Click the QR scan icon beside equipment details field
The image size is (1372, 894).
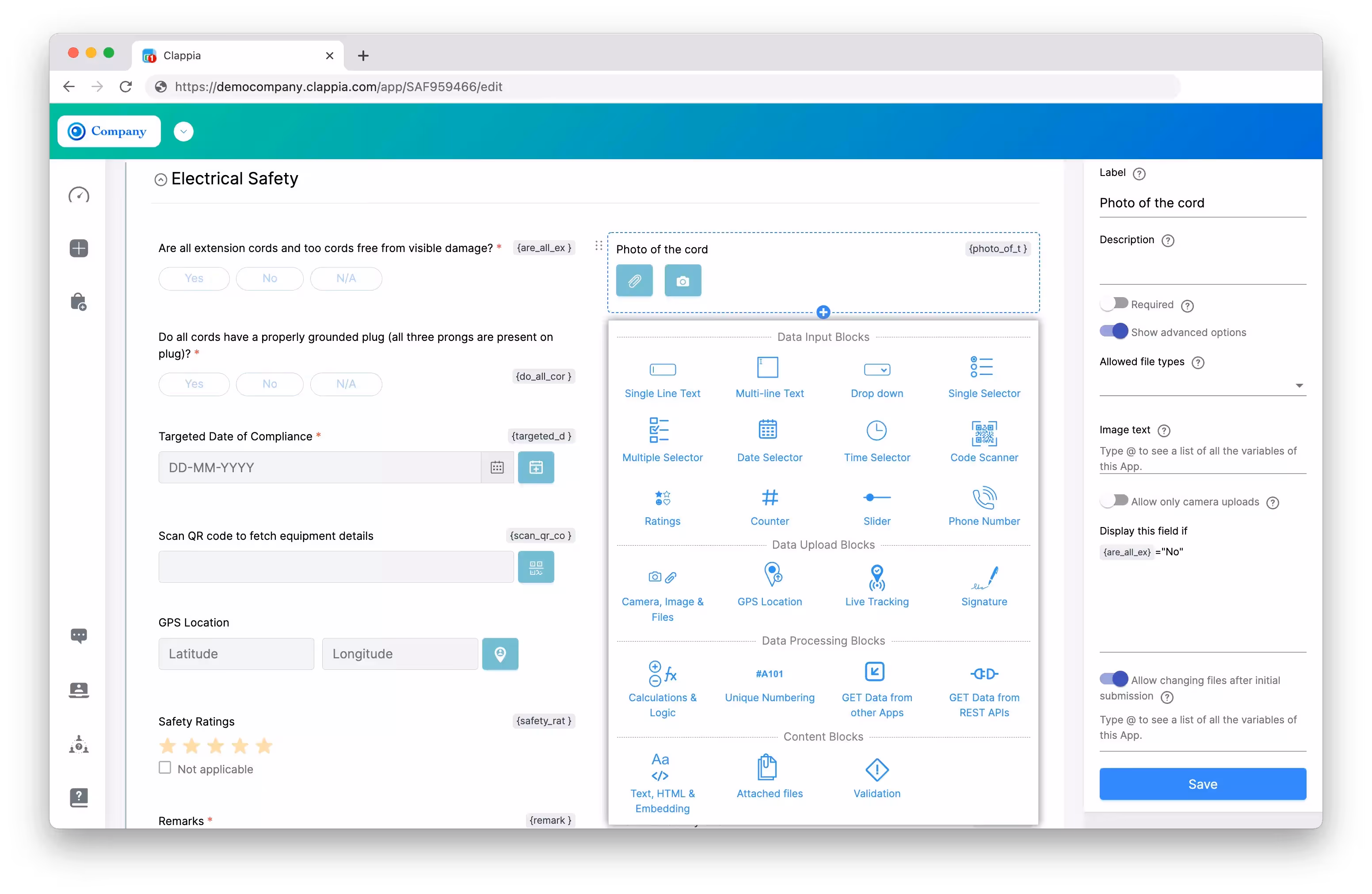pyautogui.click(x=536, y=567)
